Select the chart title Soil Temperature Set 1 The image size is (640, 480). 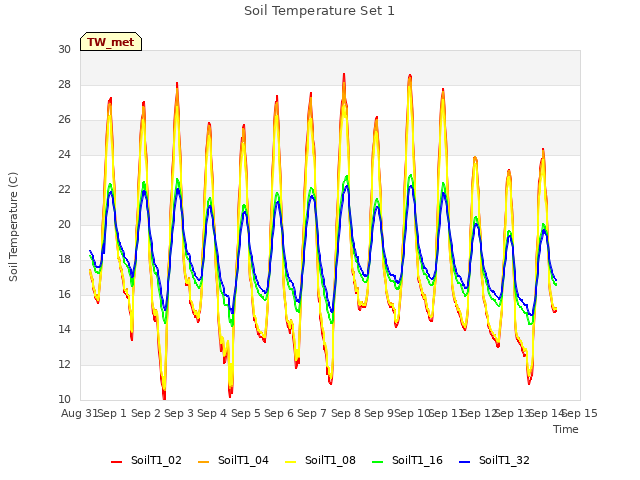(x=320, y=11)
